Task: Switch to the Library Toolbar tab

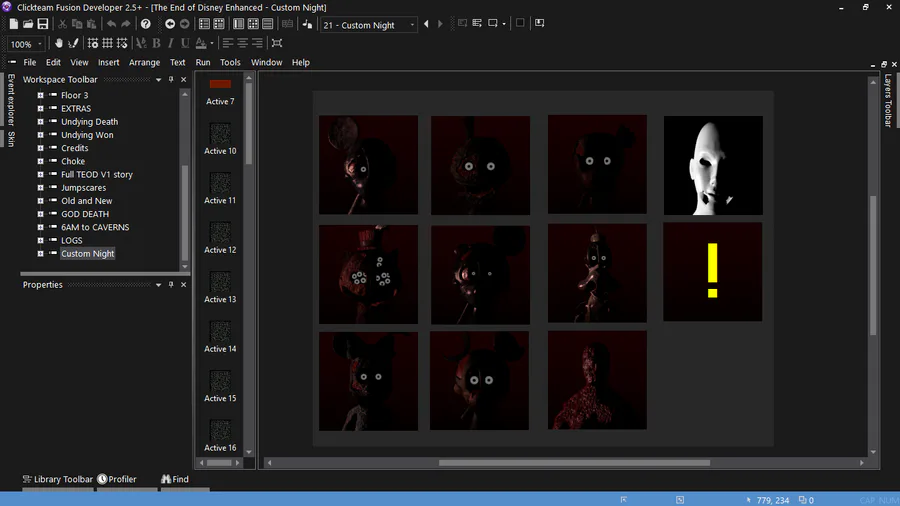Action: (57, 479)
